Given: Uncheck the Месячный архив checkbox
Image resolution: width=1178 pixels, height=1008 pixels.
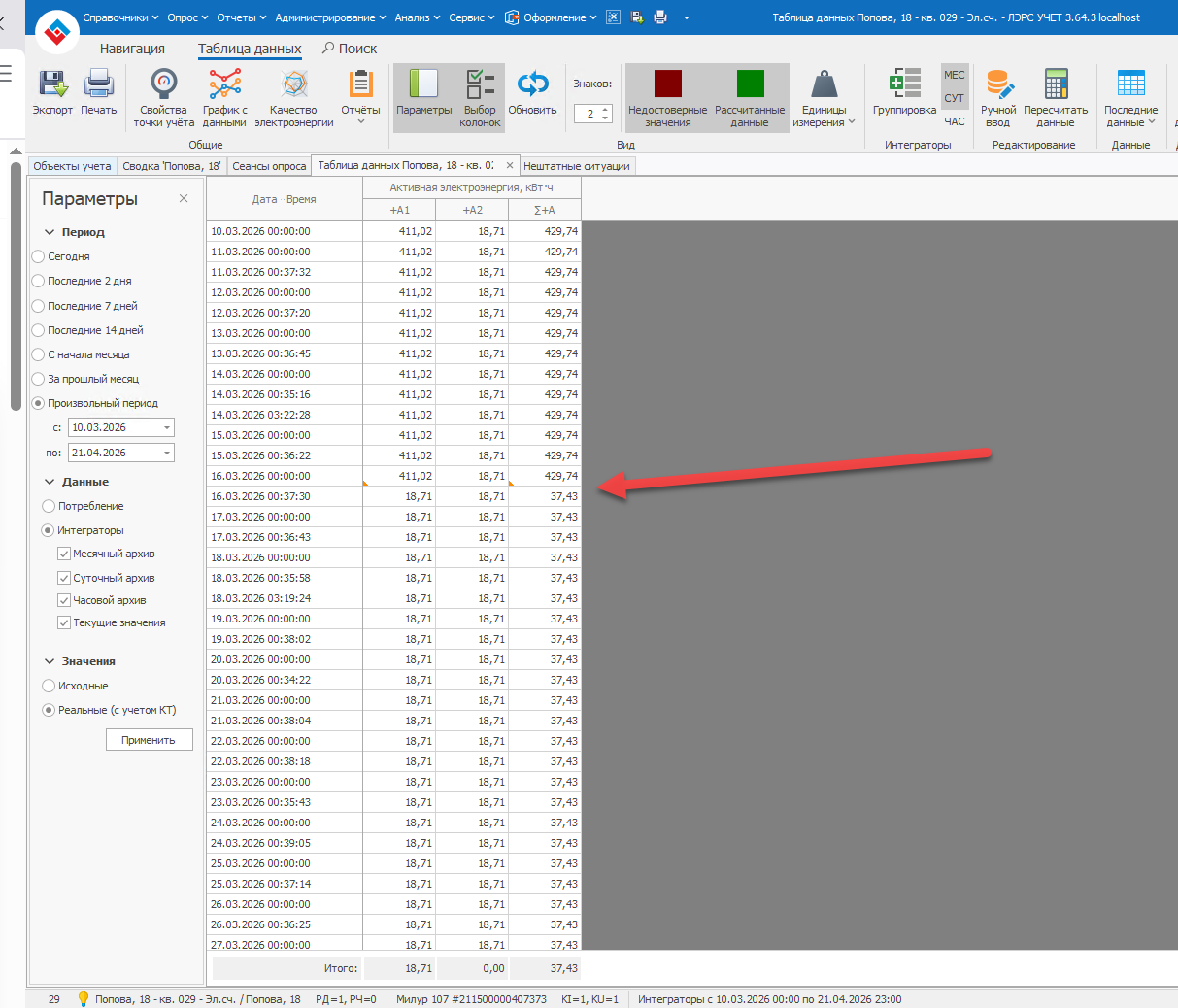Looking at the screenshot, I should click(64, 554).
